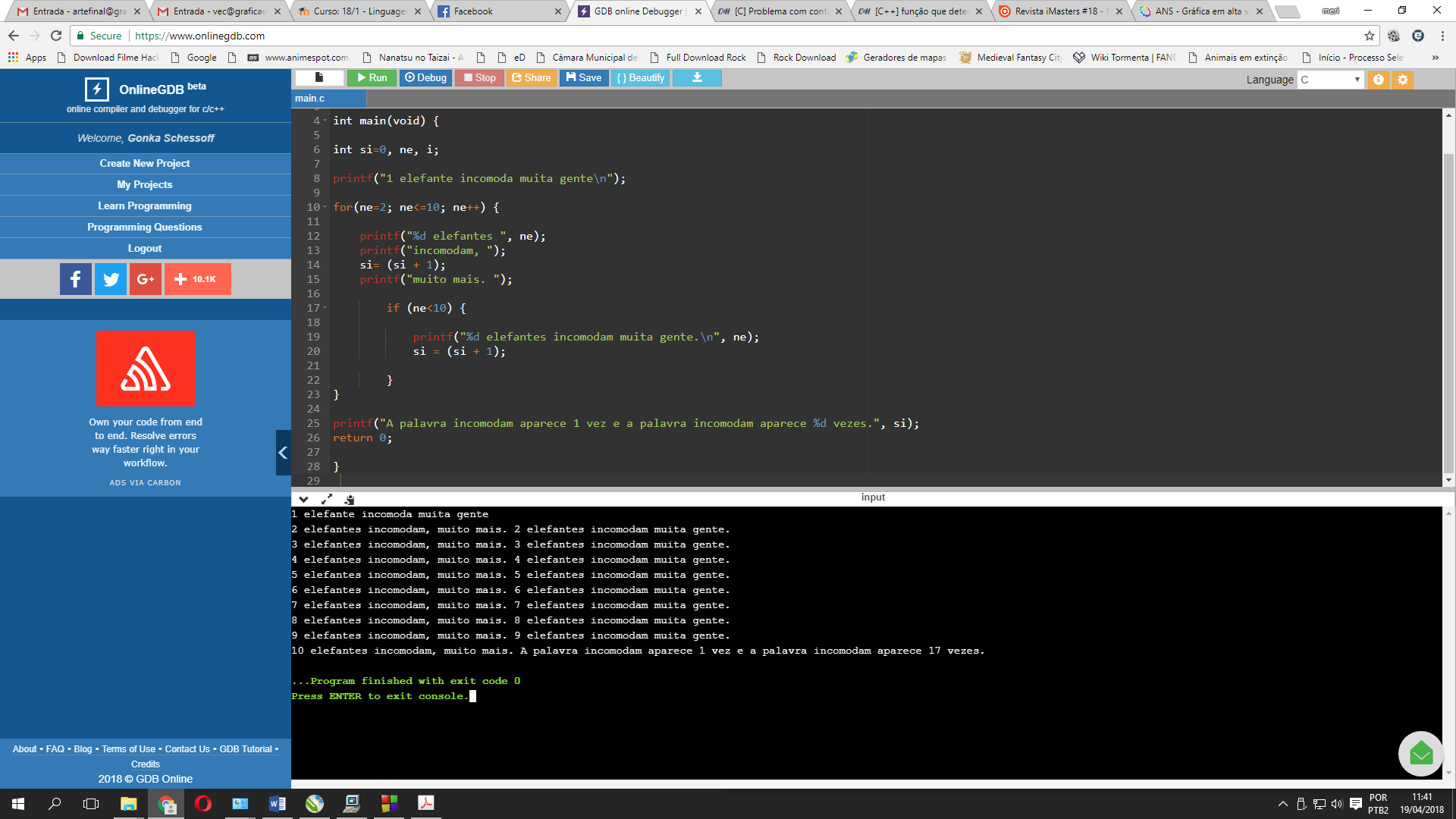This screenshot has height=819, width=1456.
Task: Bookmark the page with the star icon
Action: coord(1369,36)
